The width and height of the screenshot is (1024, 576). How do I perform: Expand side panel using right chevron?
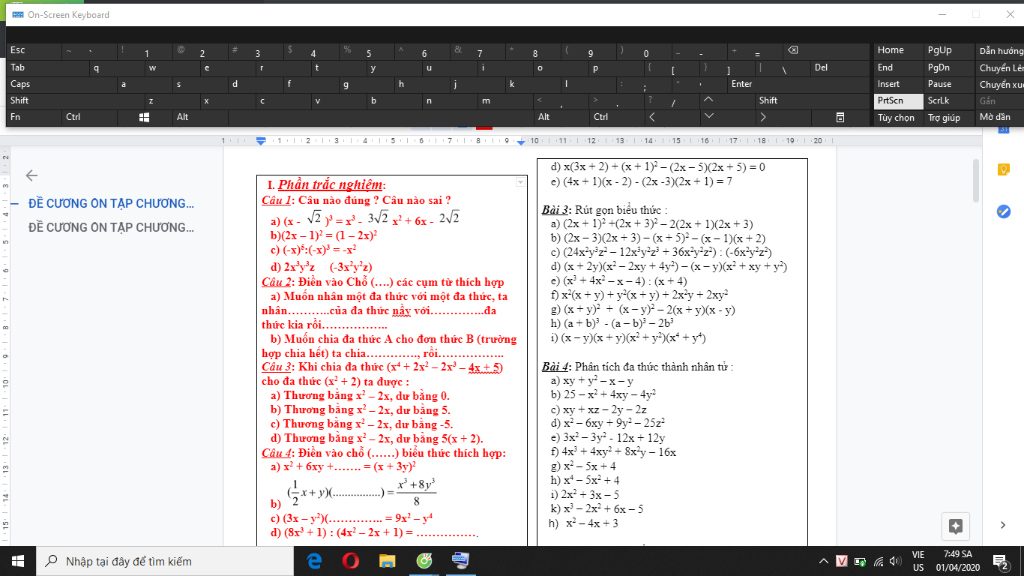pyautogui.click(x=1003, y=525)
